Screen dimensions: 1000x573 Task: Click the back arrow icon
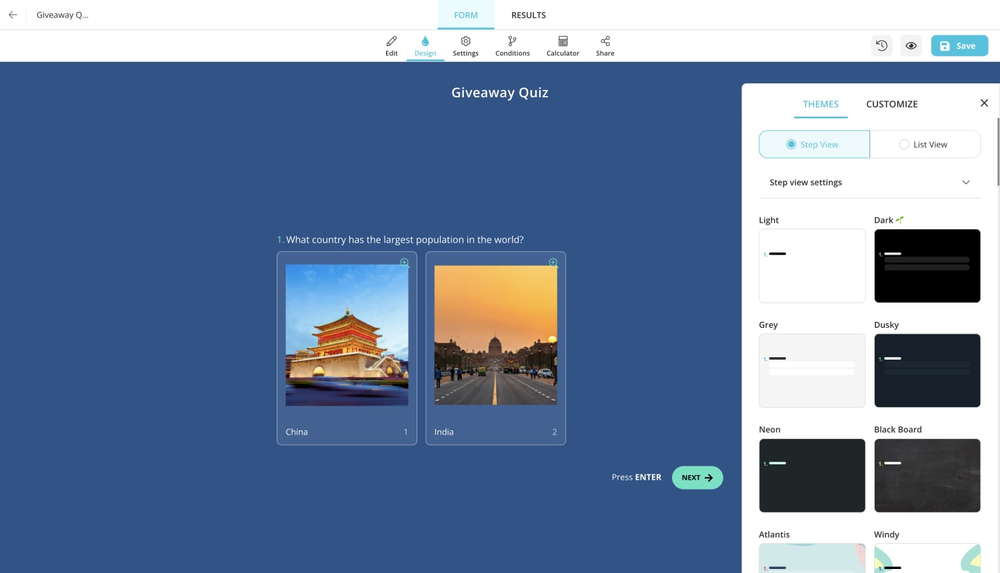[x=13, y=15]
